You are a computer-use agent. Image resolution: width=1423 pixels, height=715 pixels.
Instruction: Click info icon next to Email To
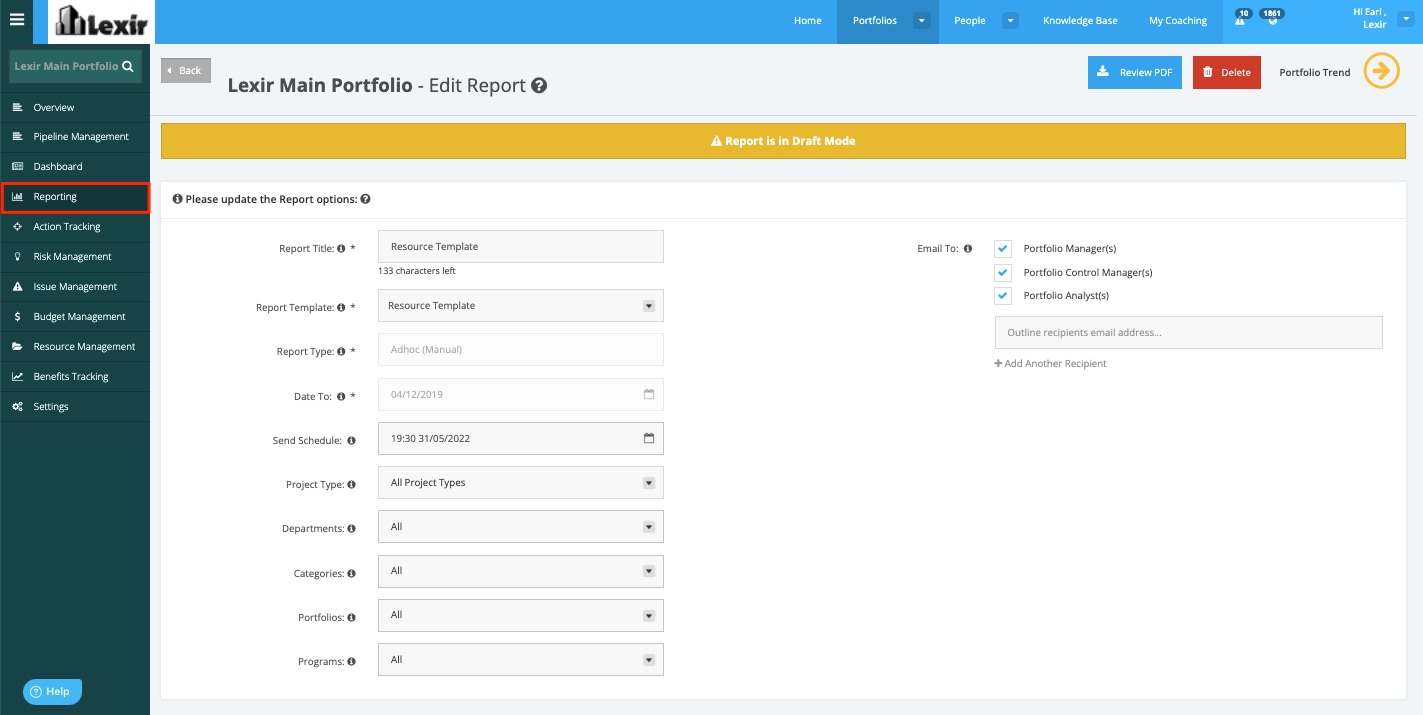[968, 249]
